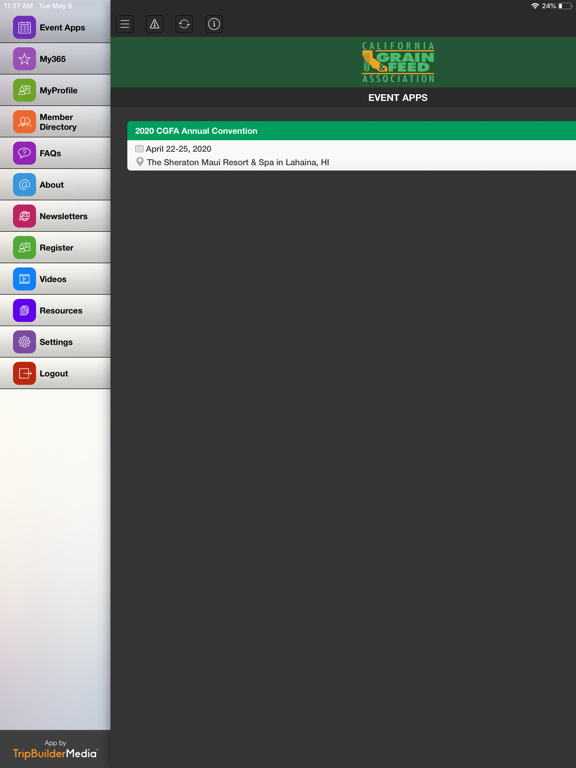Choose Logout menu label
576x768 pixels.
click(54, 373)
